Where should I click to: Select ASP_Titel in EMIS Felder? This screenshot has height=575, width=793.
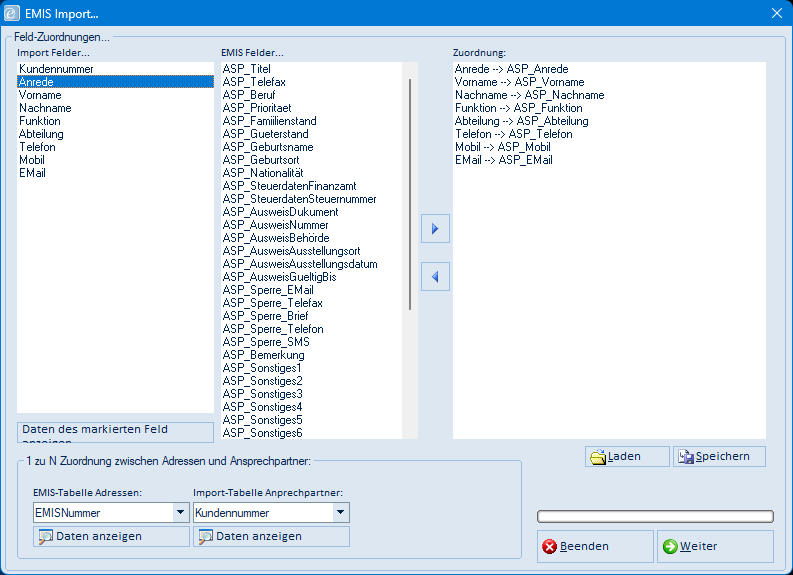click(312, 69)
